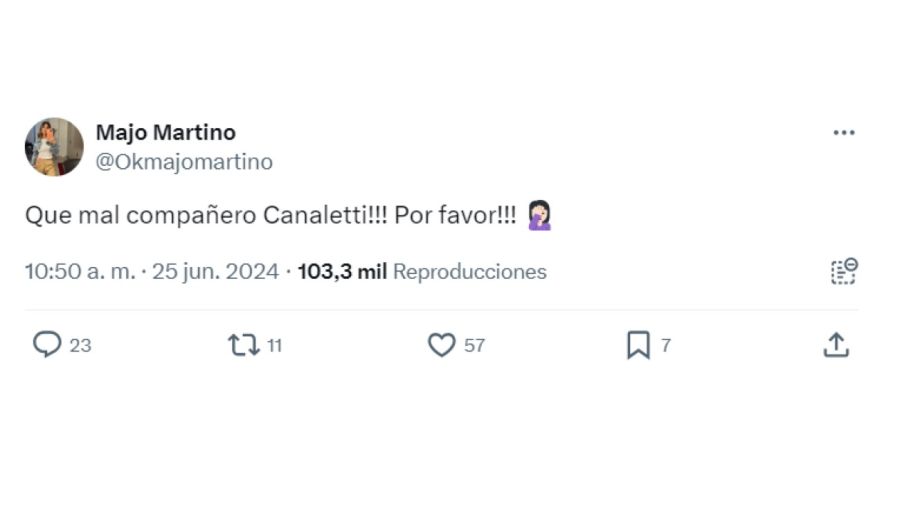Click the facepalm emoji in the tweet

click(x=540, y=215)
